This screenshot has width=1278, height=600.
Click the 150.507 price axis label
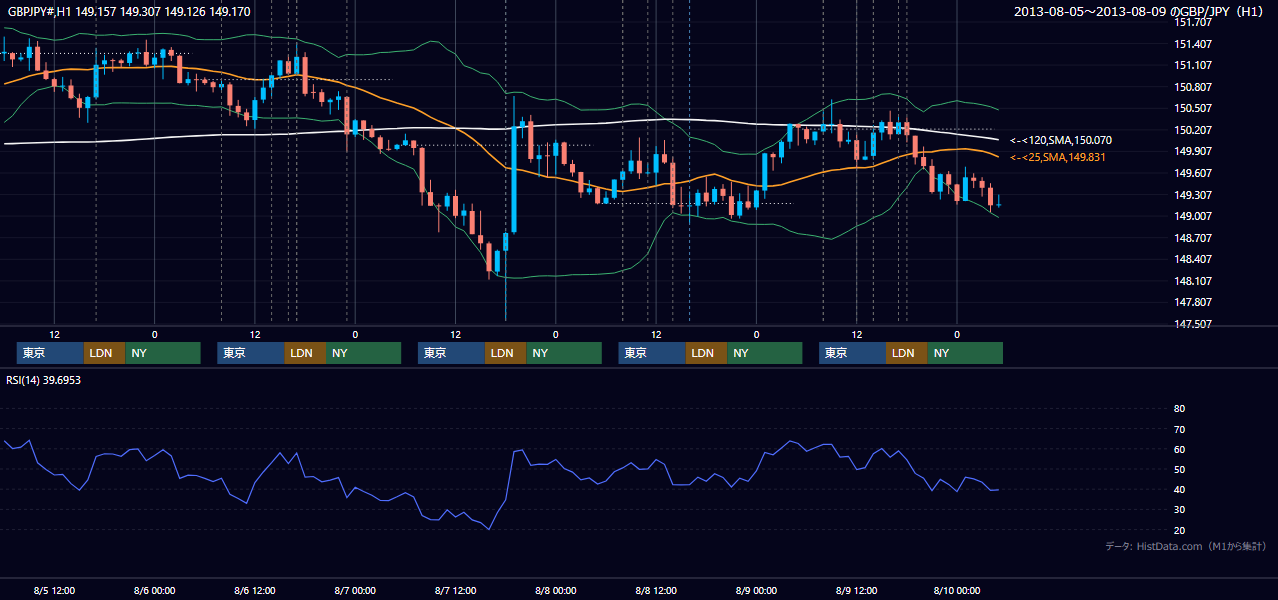point(1192,108)
